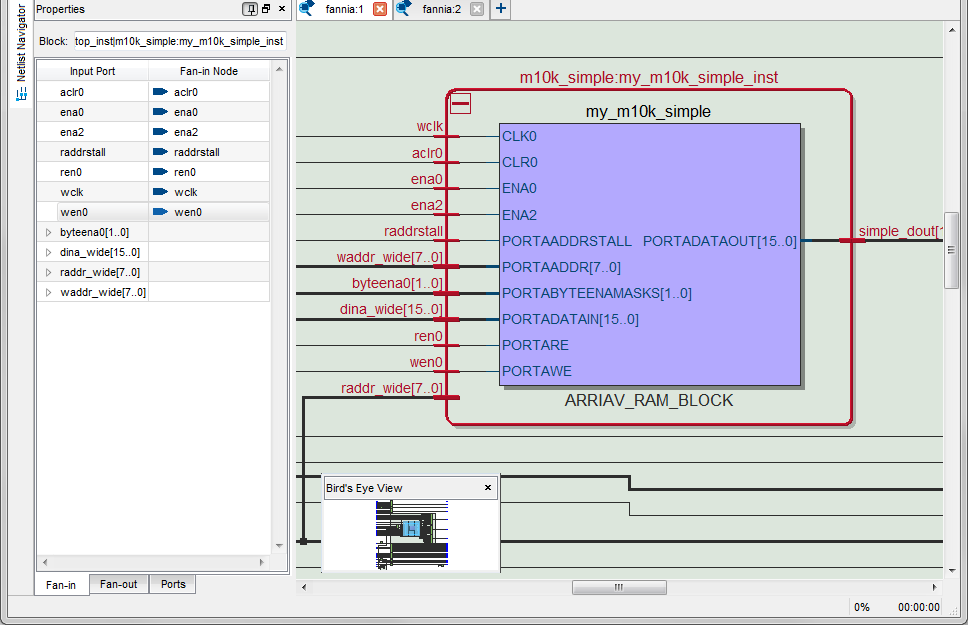Expand the byteena0[1..0] bus row
The width and height of the screenshot is (968, 625).
click(48, 232)
